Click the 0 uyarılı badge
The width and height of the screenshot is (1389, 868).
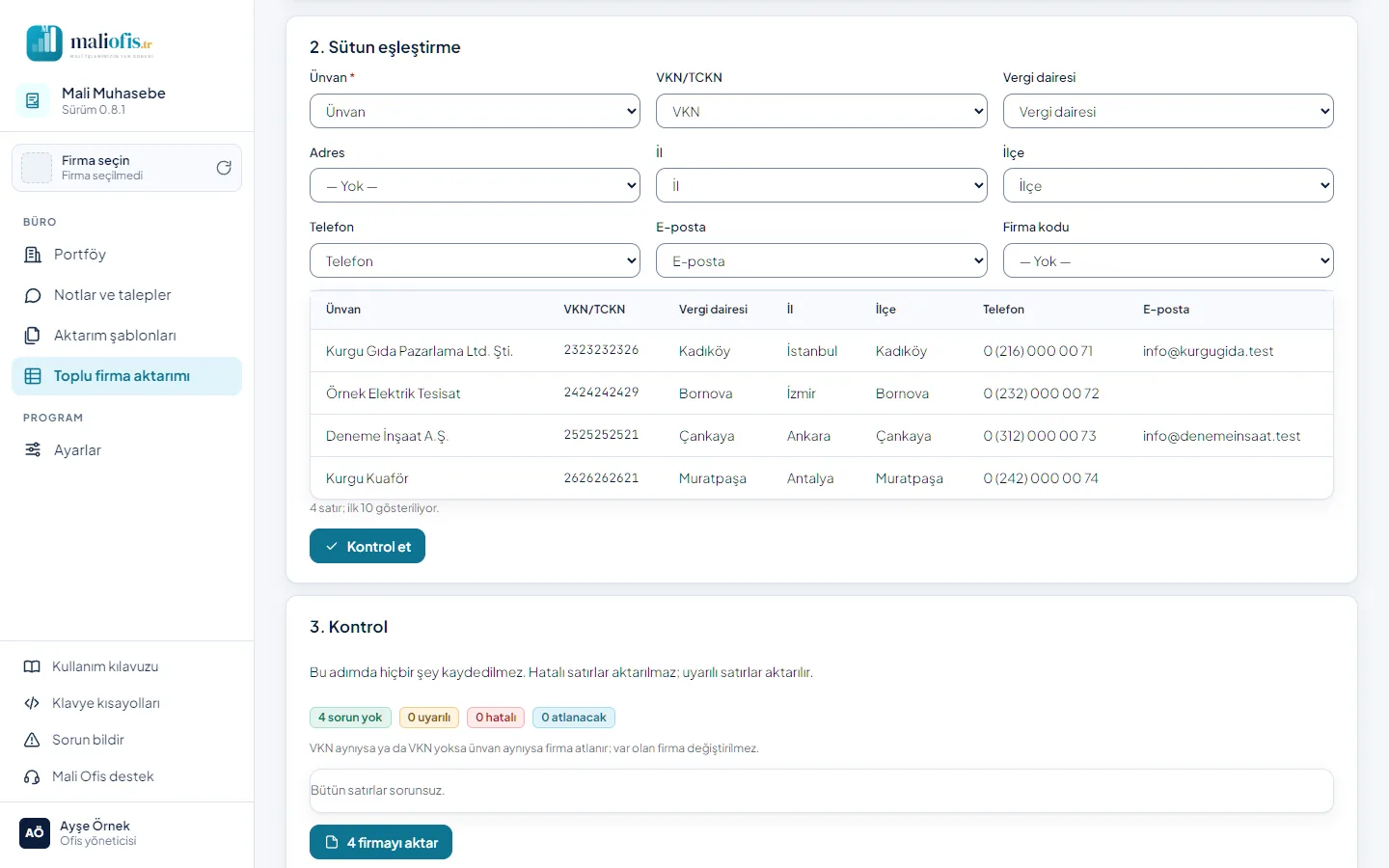tap(429, 718)
